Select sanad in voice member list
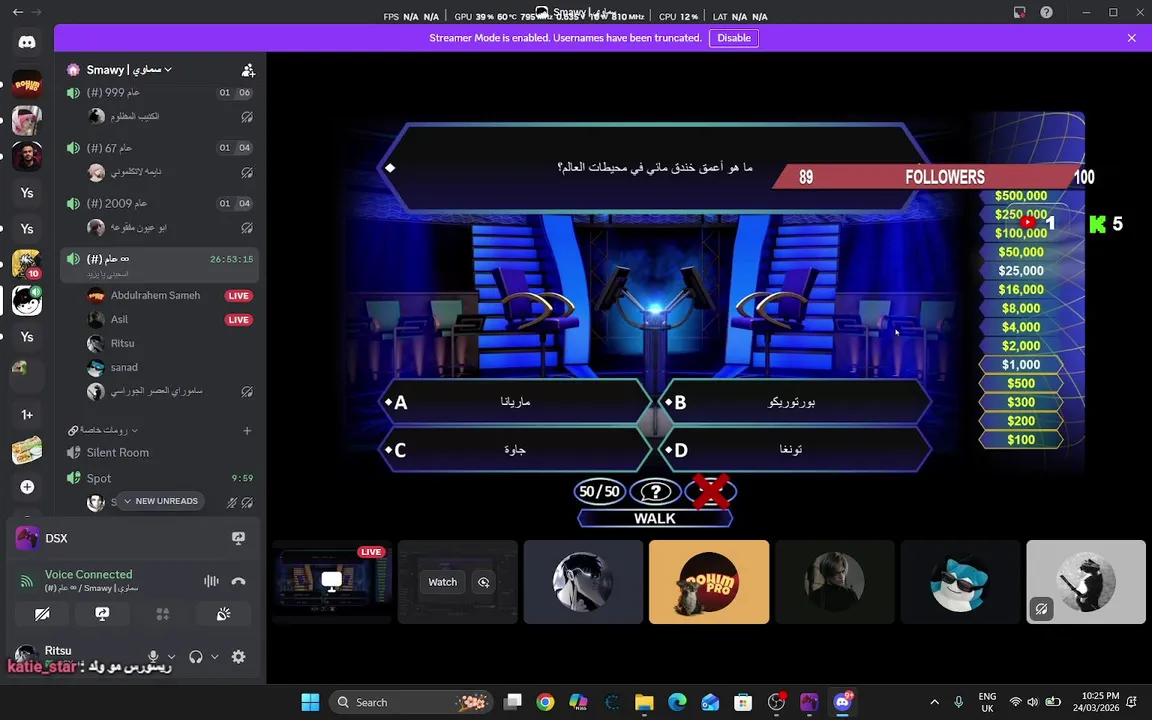Screen dimensions: 1152x720 (x=169, y=367)
